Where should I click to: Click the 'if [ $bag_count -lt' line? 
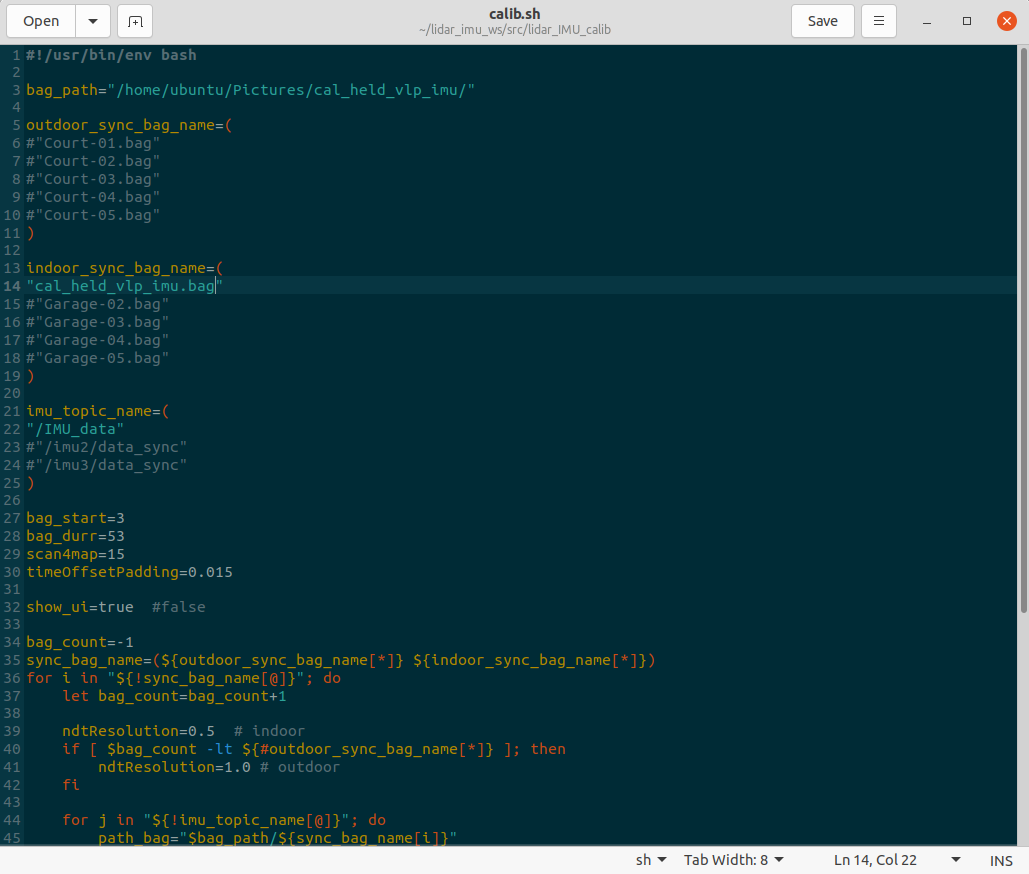click(314, 749)
